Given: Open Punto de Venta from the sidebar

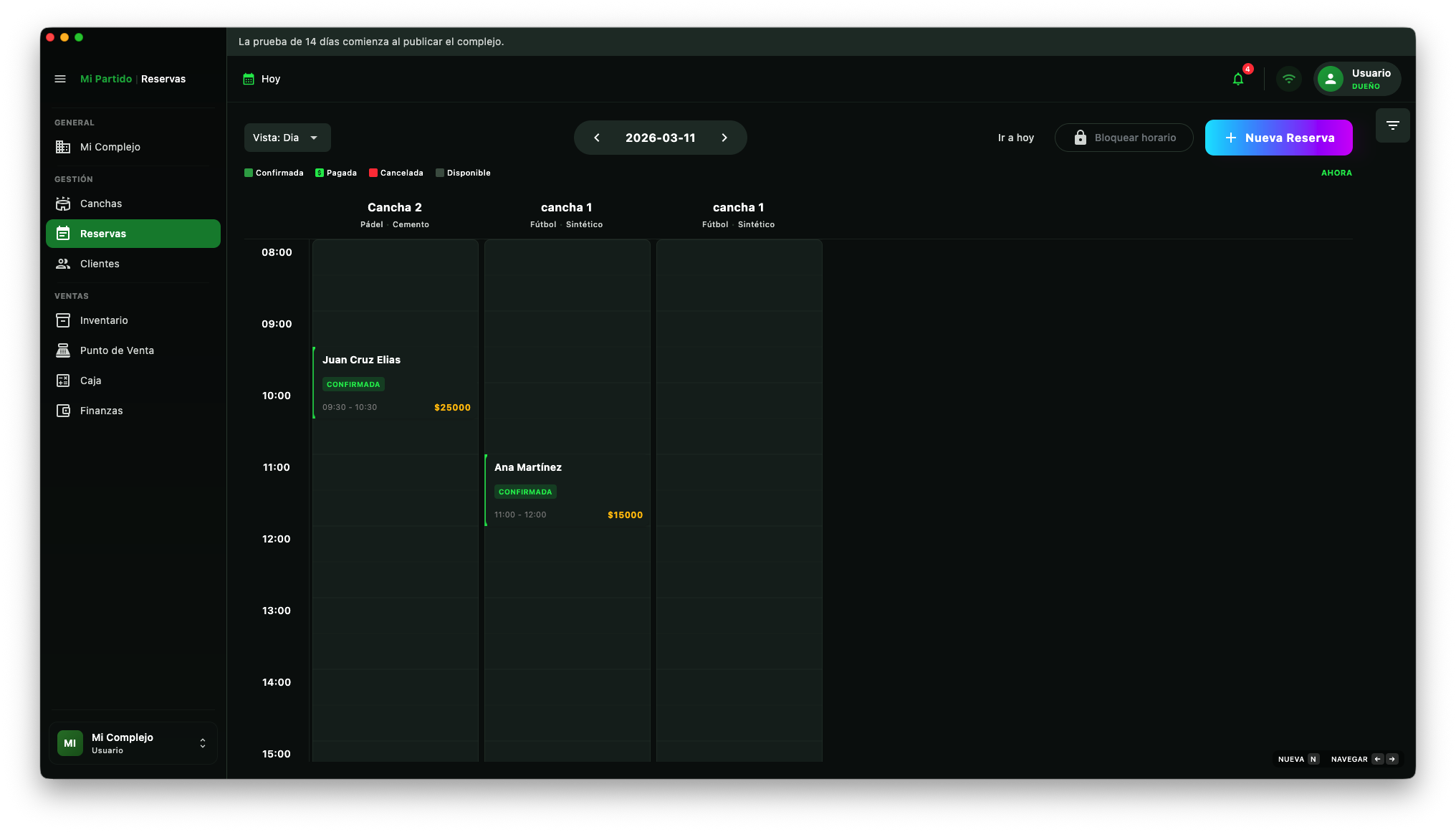Looking at the screenshot, I should point(117,350).
